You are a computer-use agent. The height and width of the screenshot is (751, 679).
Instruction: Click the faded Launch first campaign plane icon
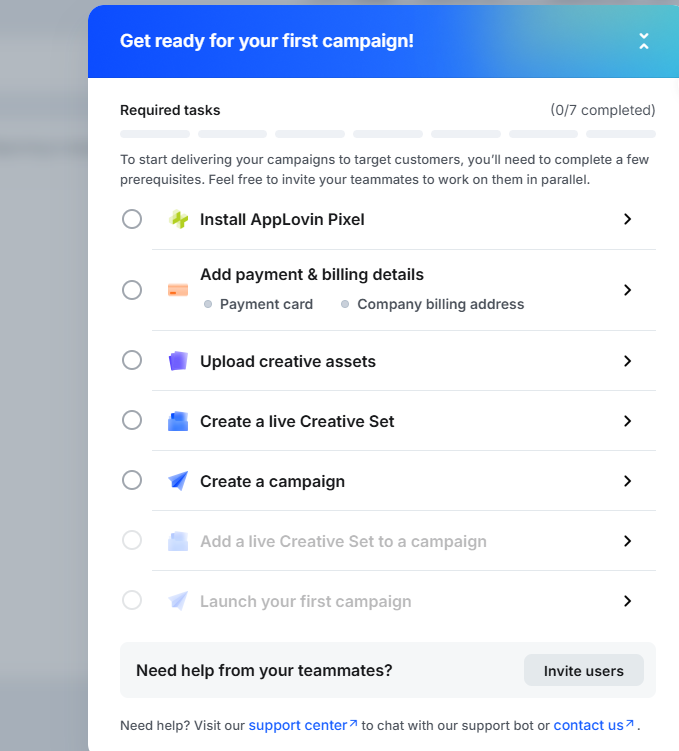[x=178, y=601]
